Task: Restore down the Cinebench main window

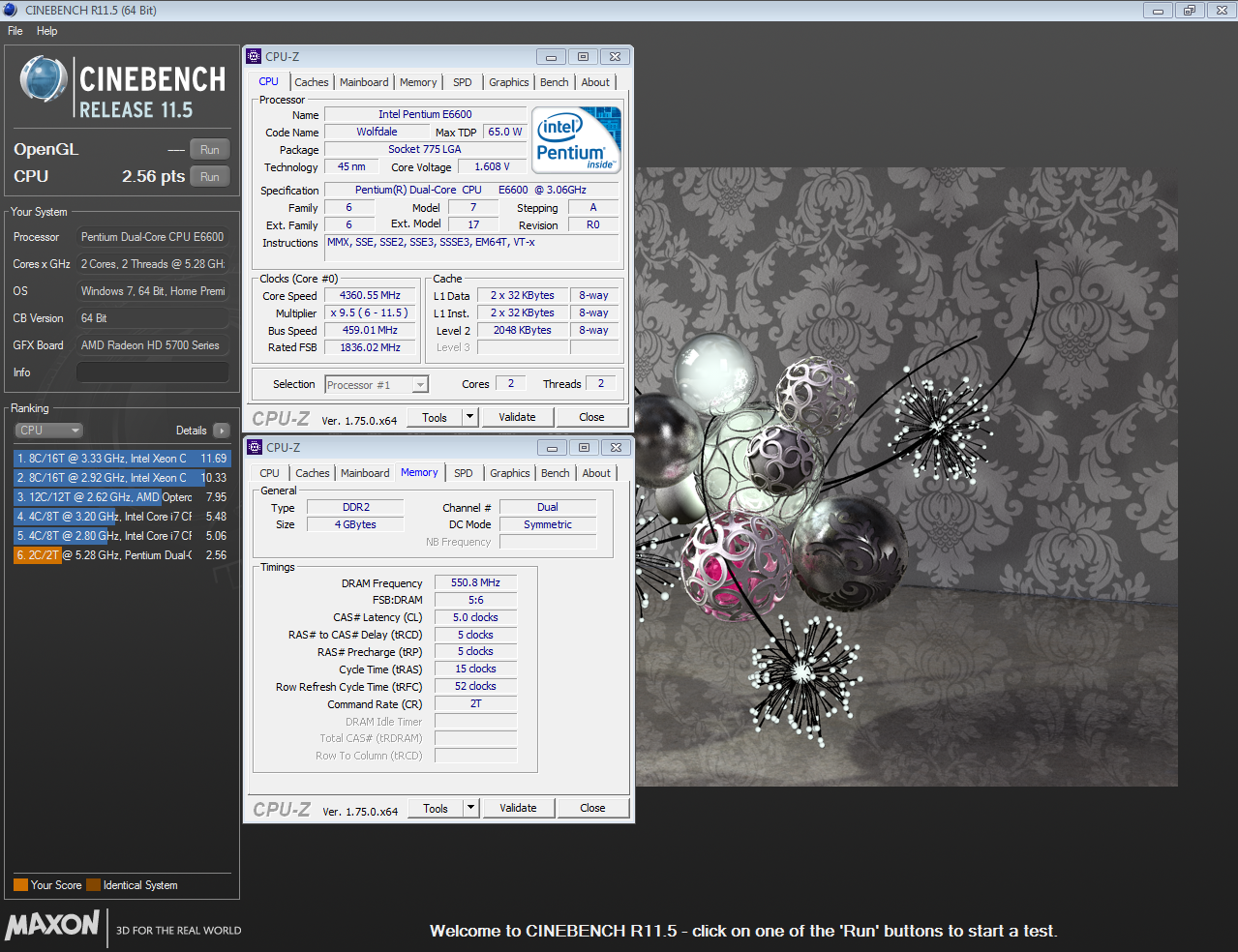Action: click(1190, 11)
